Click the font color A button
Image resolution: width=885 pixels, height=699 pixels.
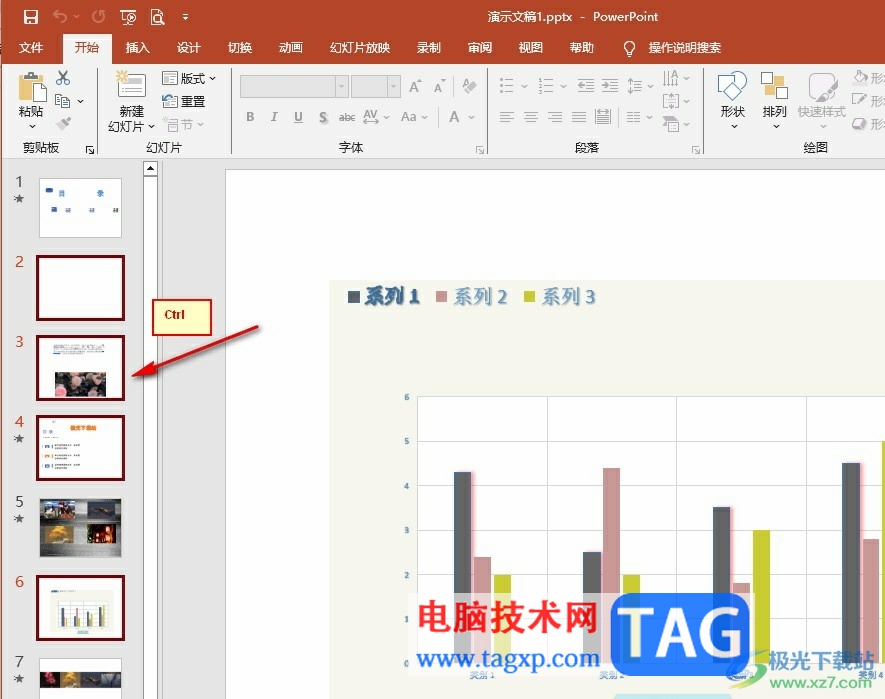(454, 117)
